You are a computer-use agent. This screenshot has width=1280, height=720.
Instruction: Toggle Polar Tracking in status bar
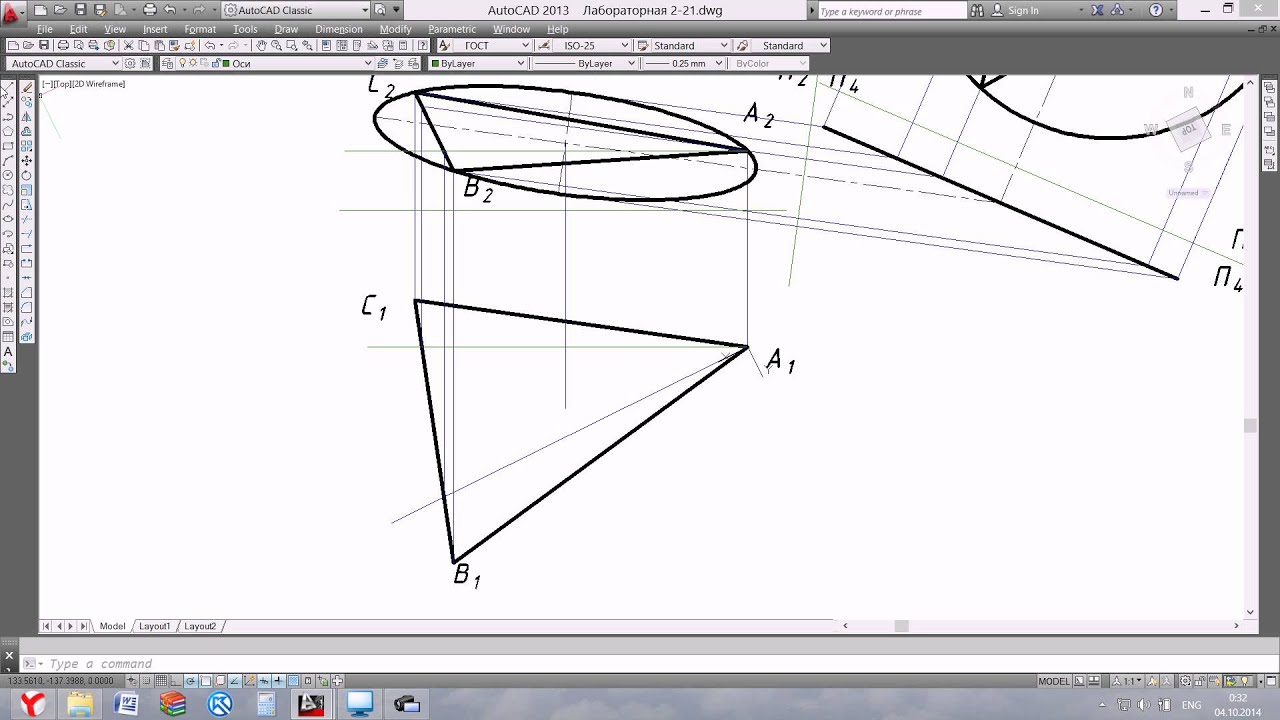[191, 681]
